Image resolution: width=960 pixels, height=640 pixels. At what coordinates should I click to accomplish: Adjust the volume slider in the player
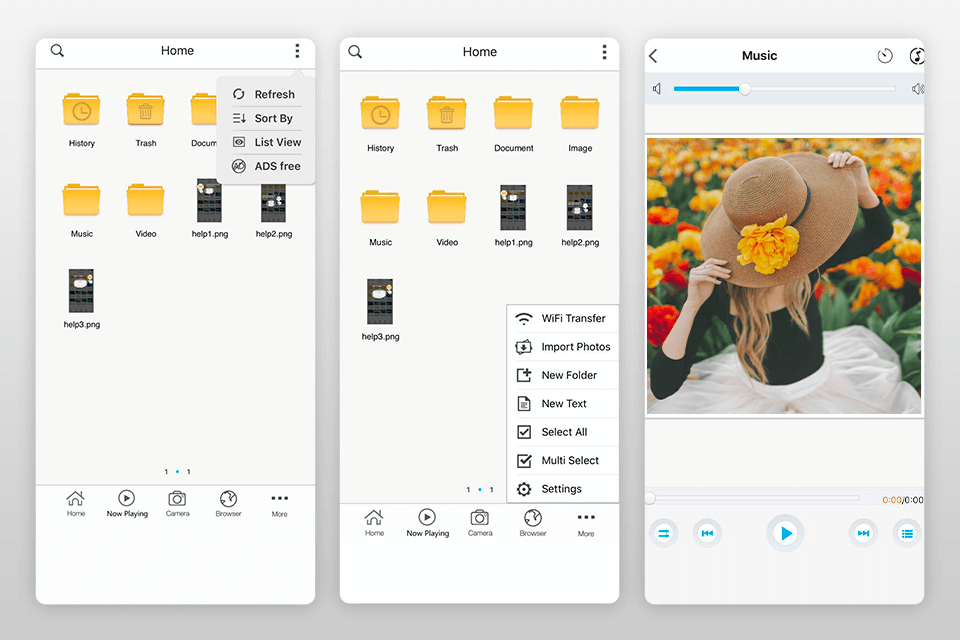744,89
